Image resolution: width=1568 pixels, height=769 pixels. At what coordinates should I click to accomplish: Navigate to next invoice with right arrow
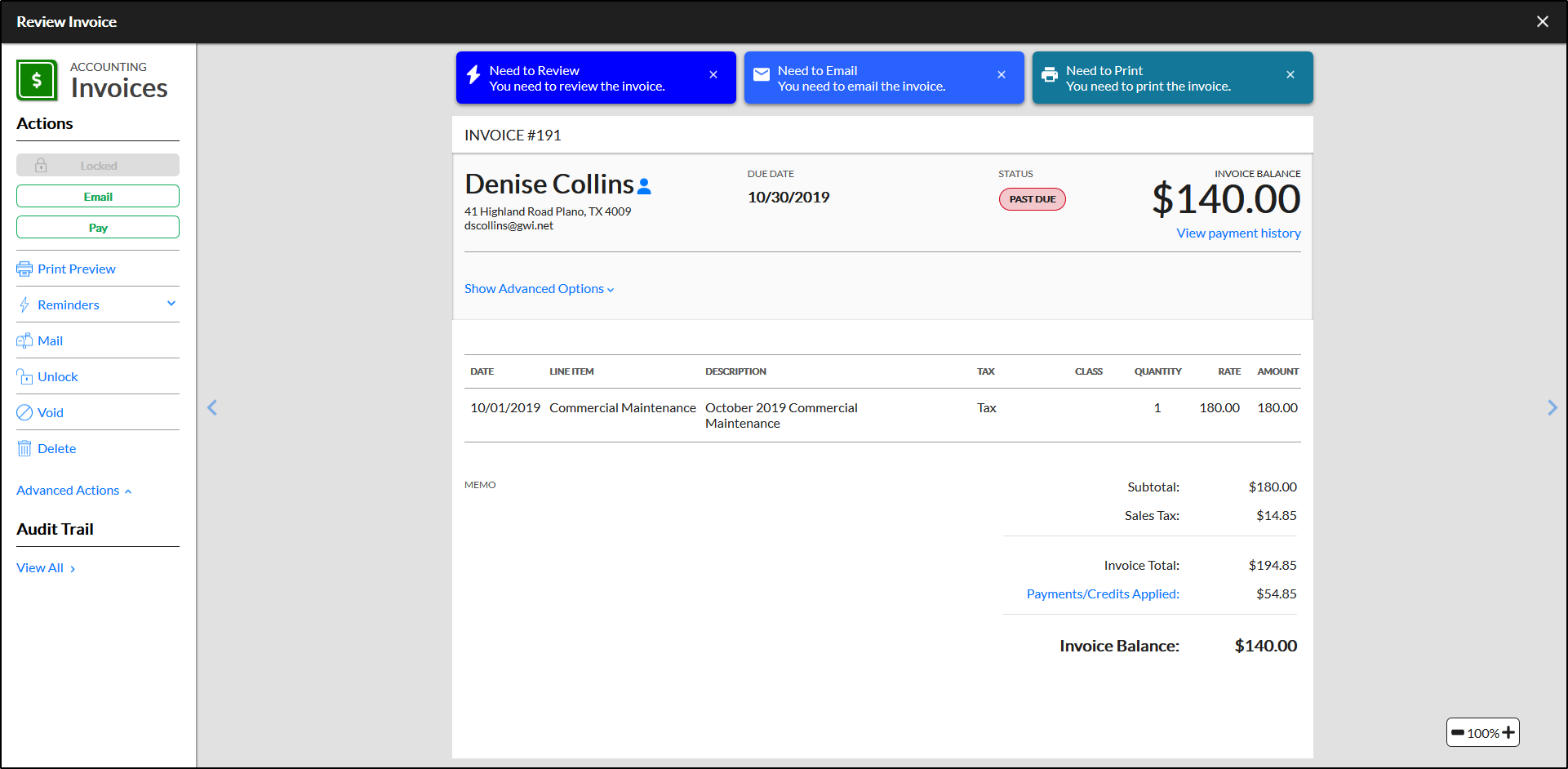click(1552, 407)
